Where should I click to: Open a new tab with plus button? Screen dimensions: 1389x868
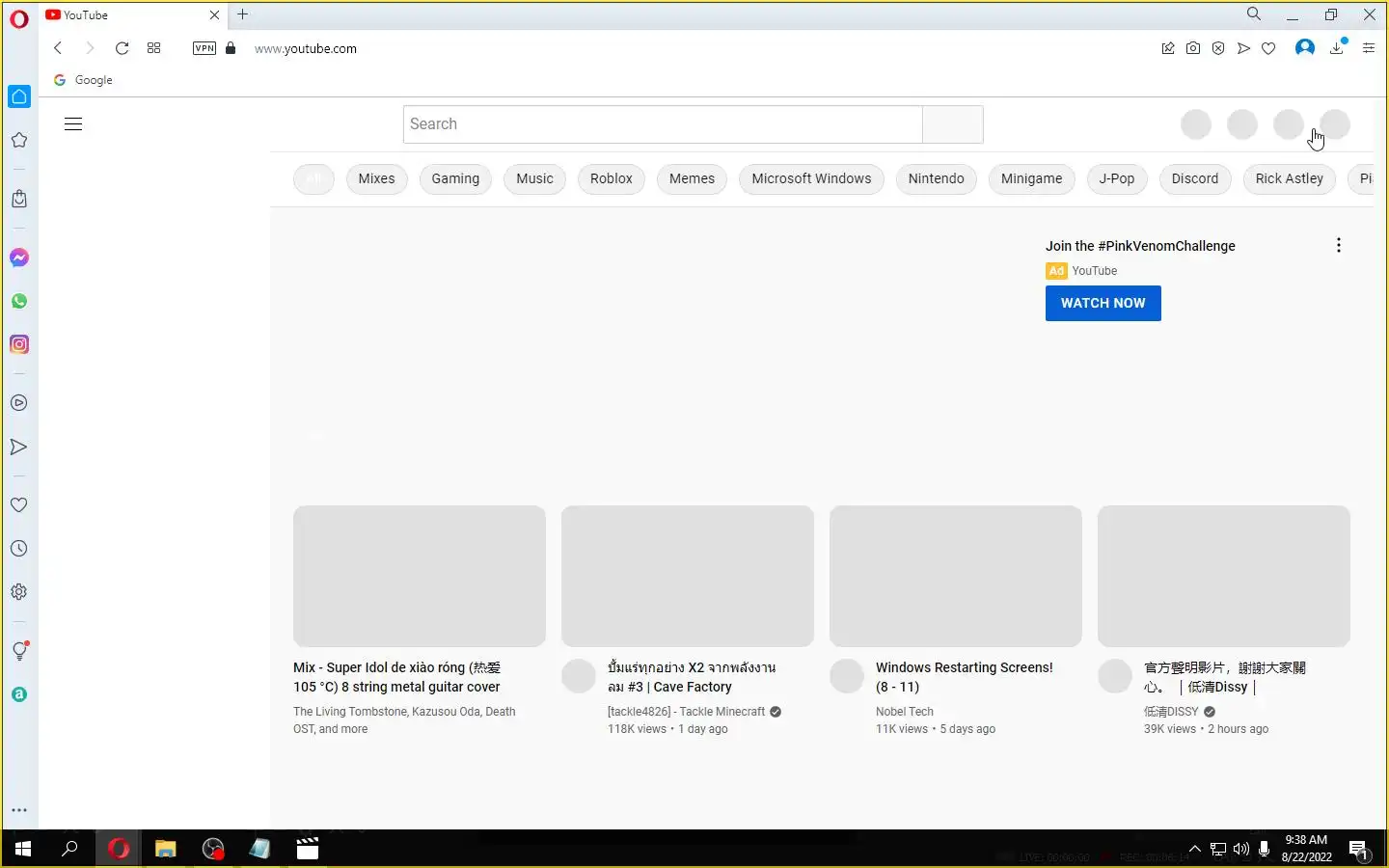tap(243, 14)
